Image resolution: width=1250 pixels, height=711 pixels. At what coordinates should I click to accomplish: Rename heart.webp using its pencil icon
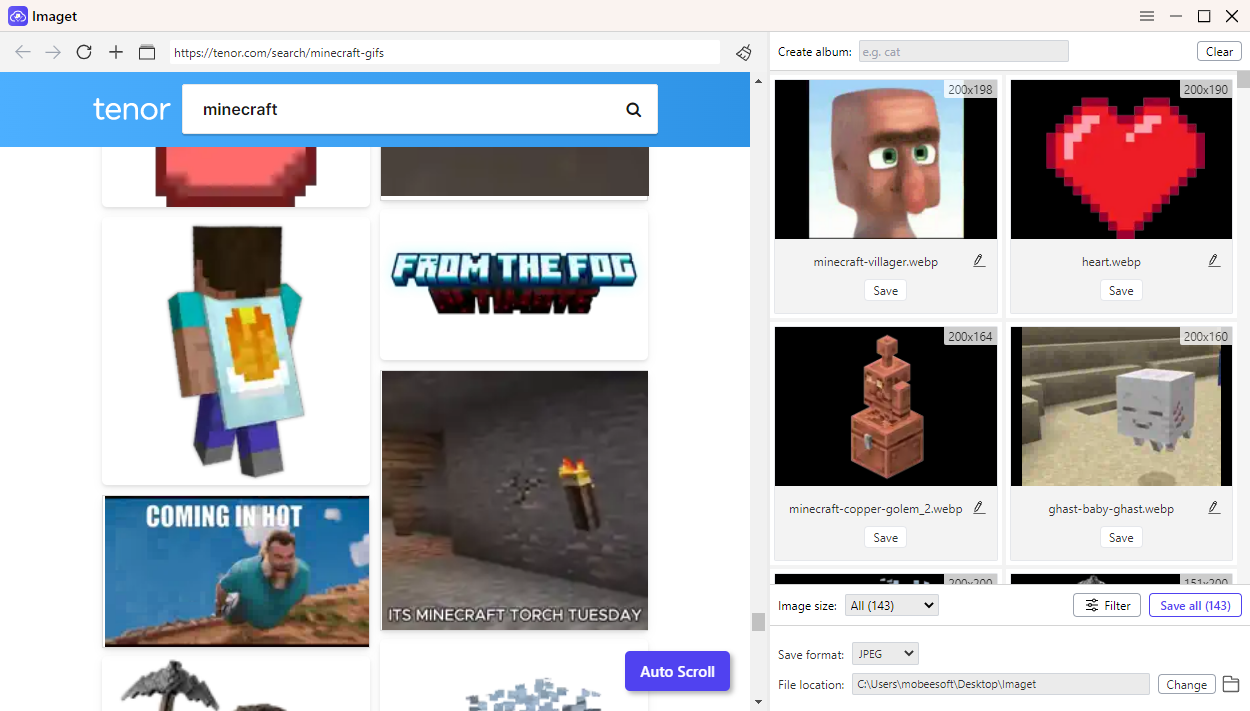[1213, 259]
